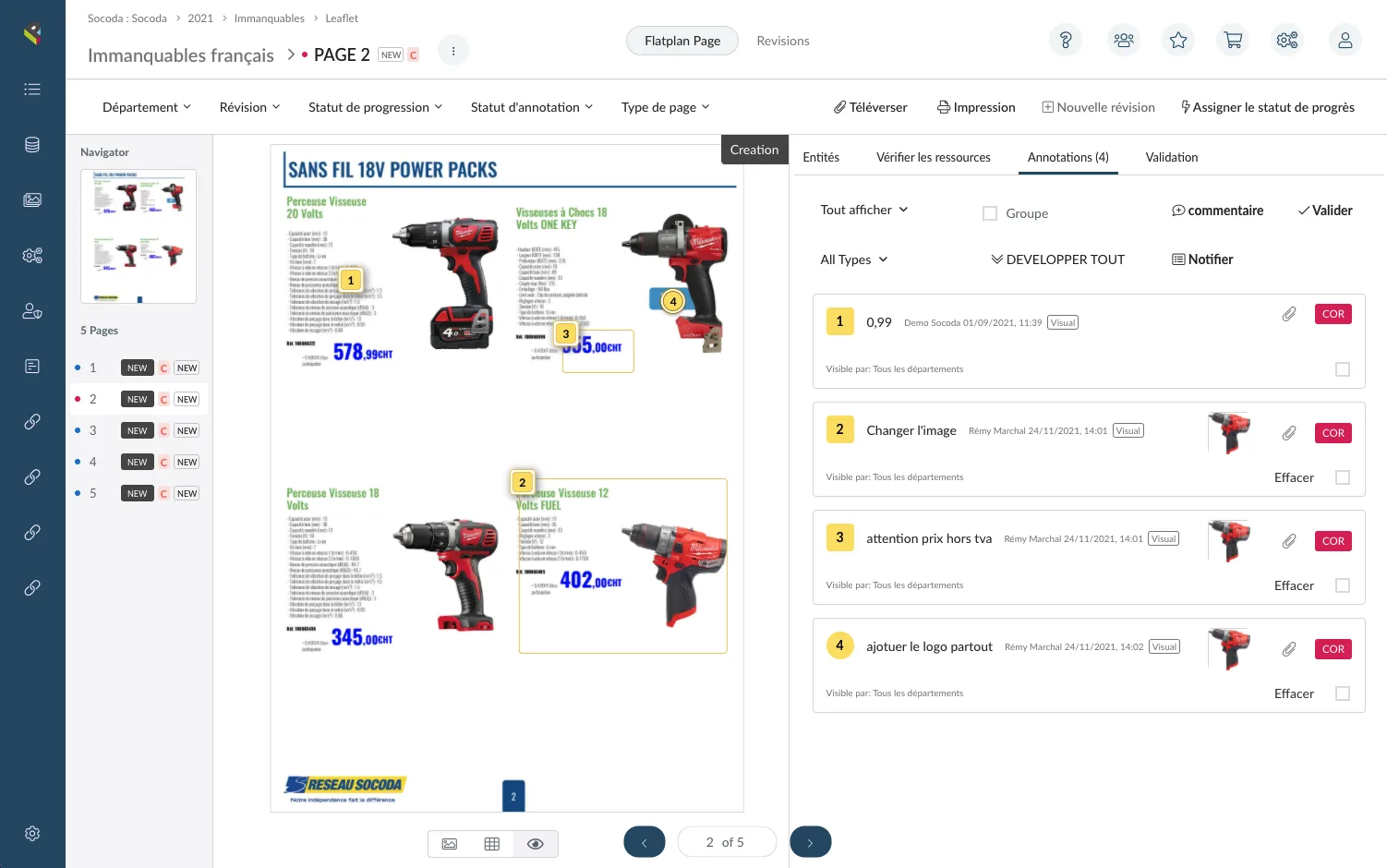The height and width of the screenshot is (868, 1387).
Task: Select page 3 in the navigator list
Action: (x=139, y=430)
